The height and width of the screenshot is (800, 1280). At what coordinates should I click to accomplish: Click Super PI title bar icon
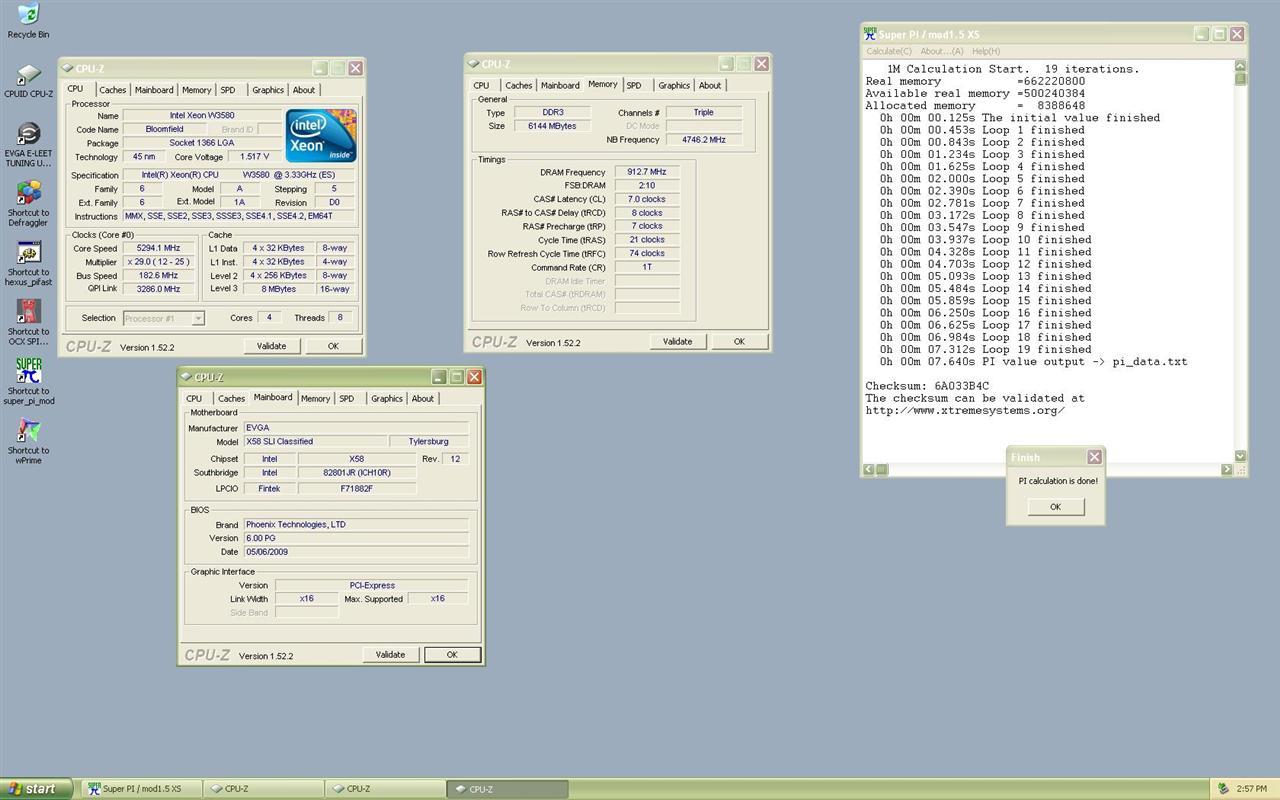870,34
